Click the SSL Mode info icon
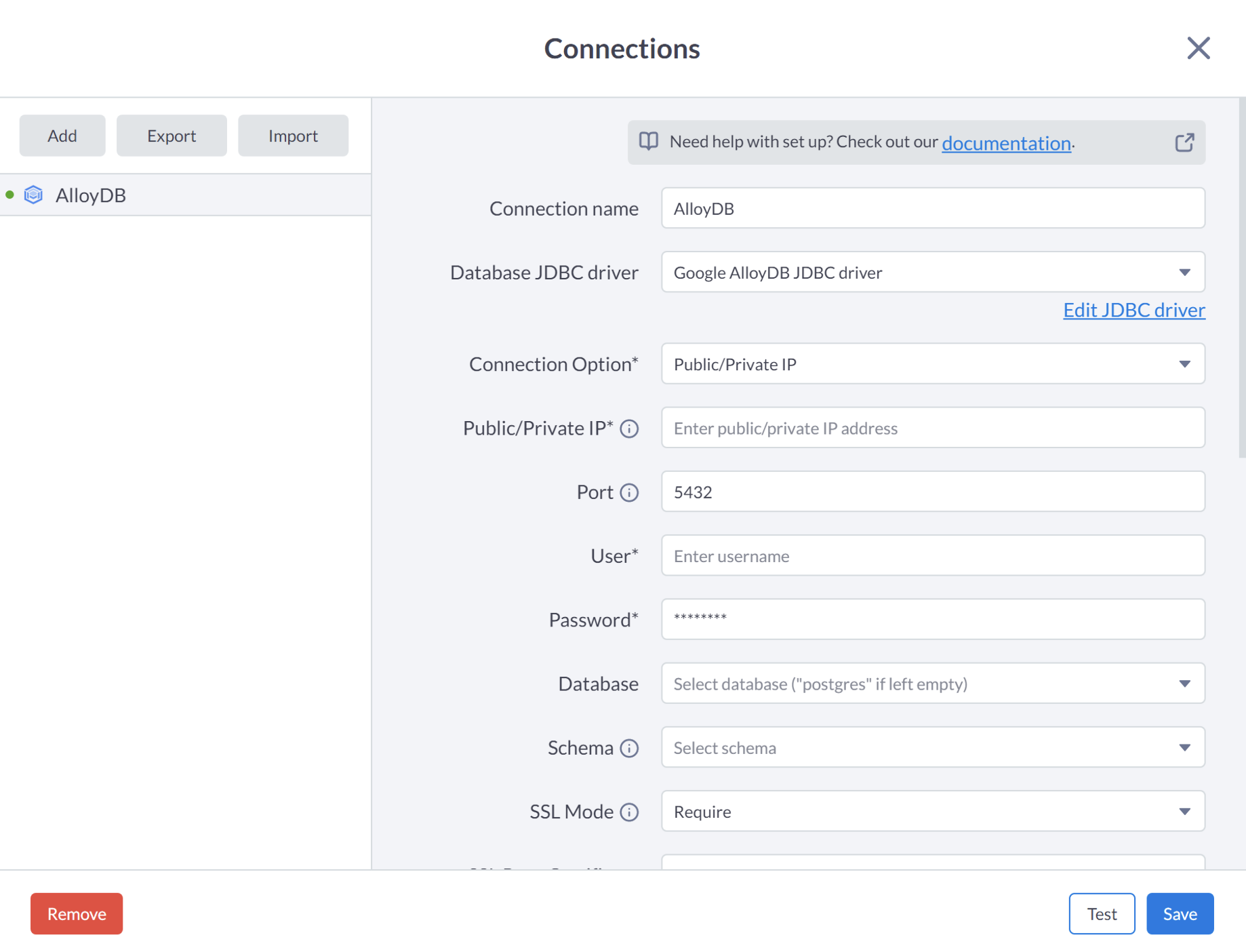Viewport: 1246px width, 952px height. point(629,812)
